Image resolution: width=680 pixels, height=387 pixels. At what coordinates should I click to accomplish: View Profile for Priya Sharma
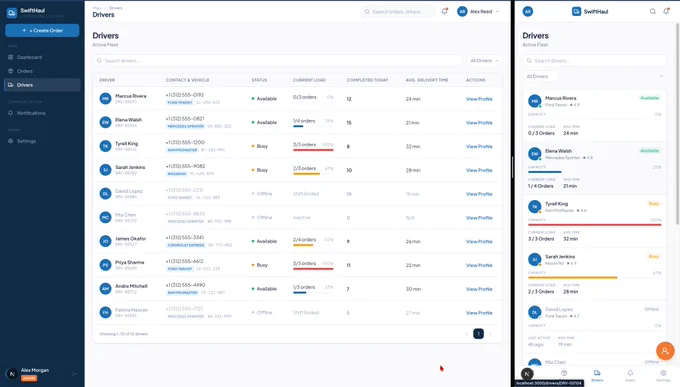[x=479, y=265]
